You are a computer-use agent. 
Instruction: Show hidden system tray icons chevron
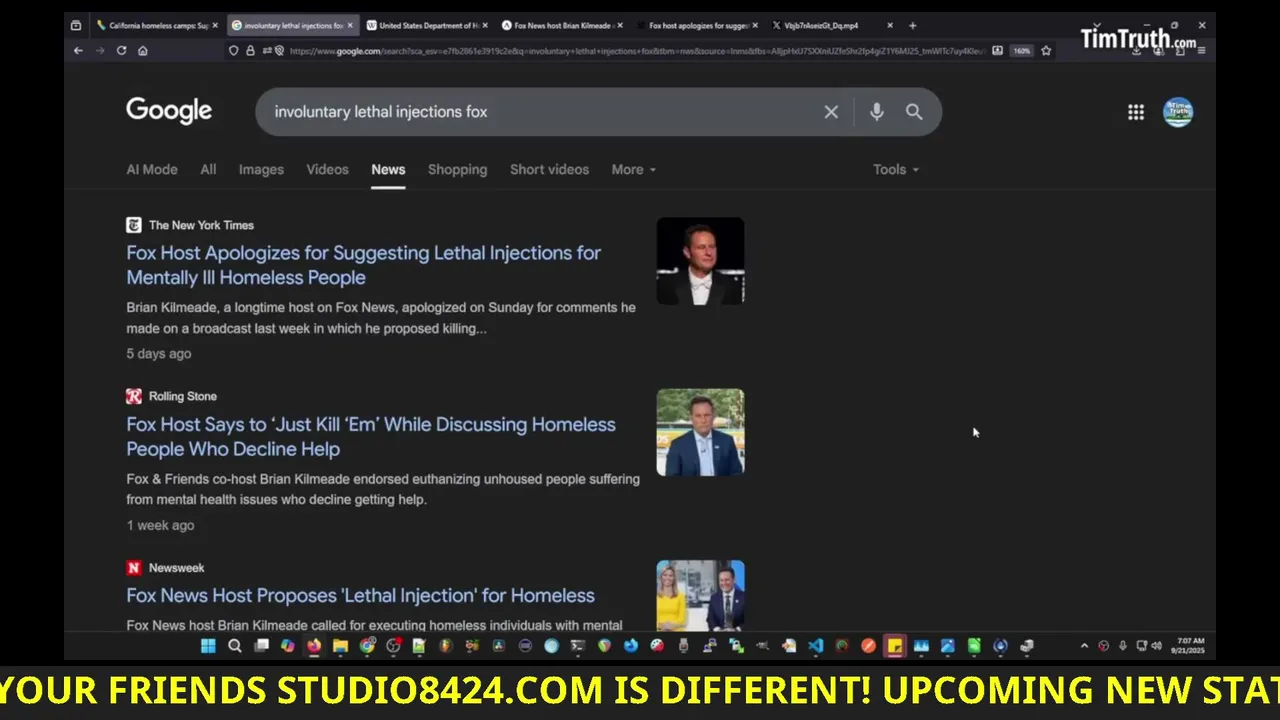[x=1084, y=646]
